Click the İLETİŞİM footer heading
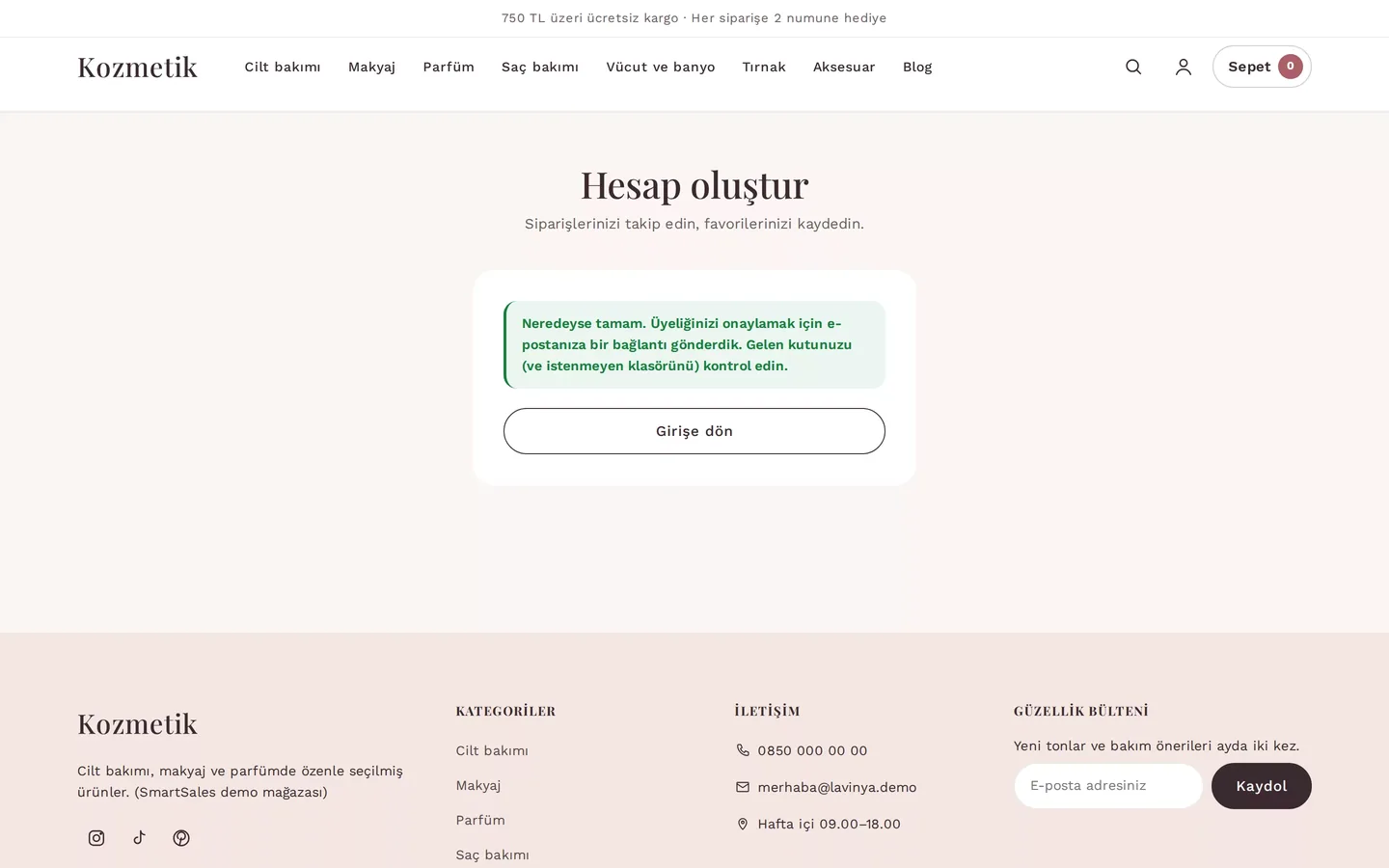Viewport: 1389px width, 868px height. click(768, 711)
